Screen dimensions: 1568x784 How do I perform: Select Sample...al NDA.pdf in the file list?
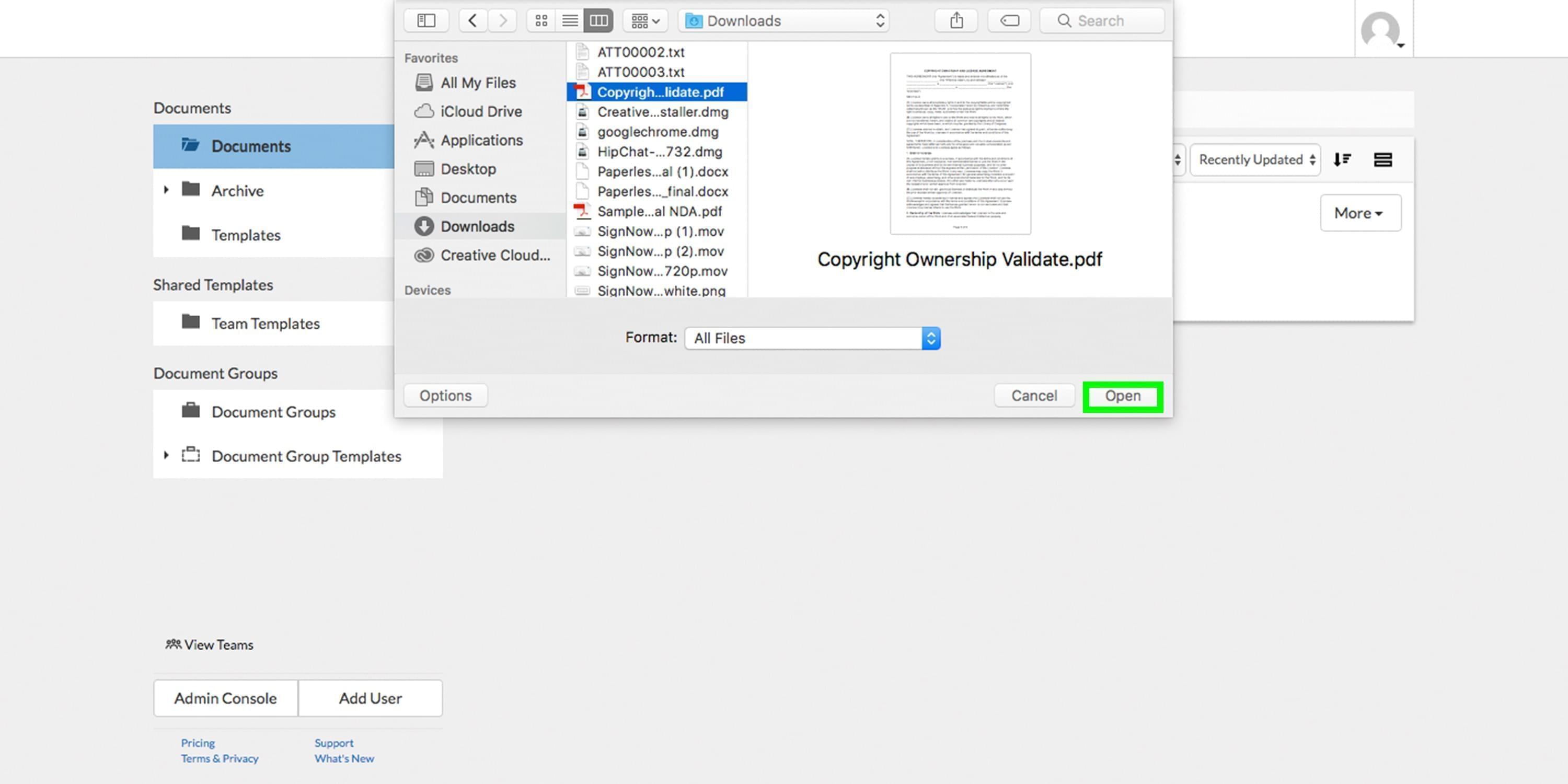(x=659, y=211)
